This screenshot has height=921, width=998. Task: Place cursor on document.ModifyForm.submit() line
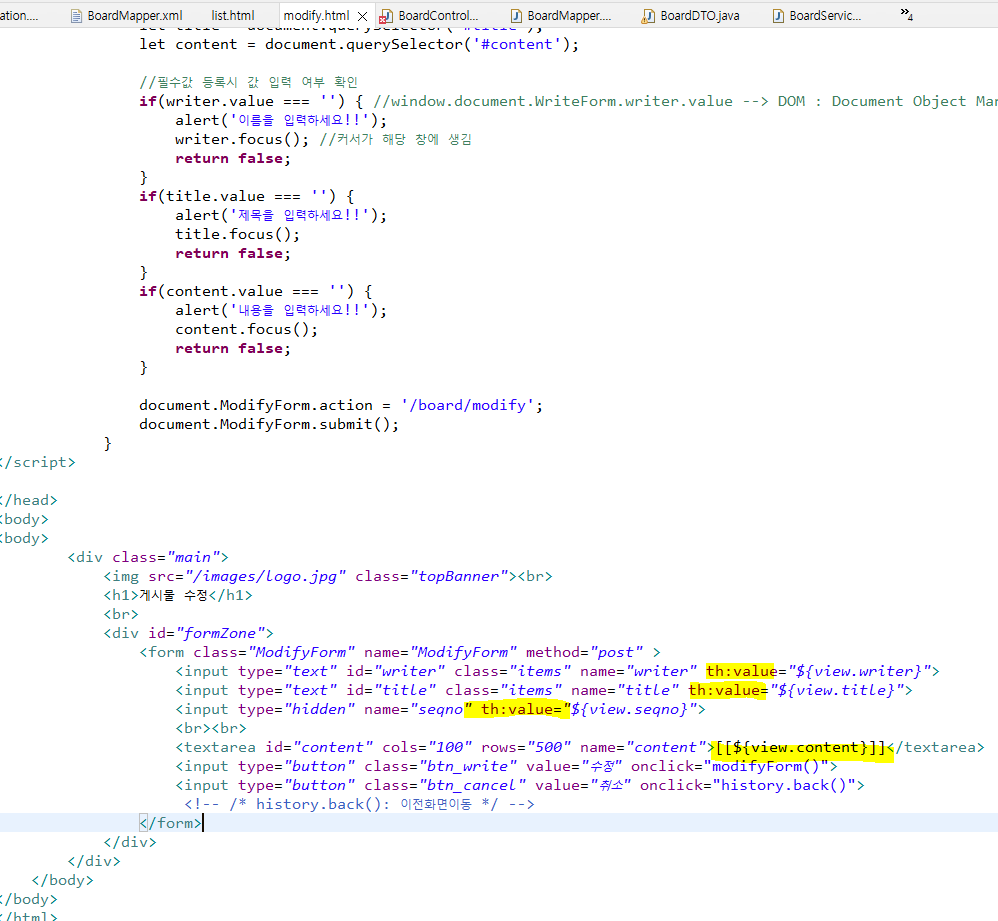coord(269,425)
